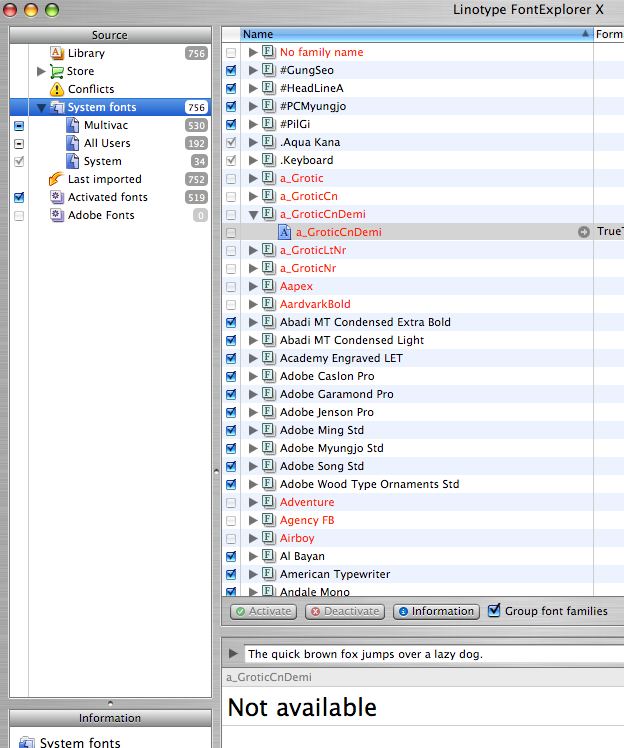Toggle the Multivac sidebar checkbox
The image size is (624, 748).
click(x=19, y=125)
